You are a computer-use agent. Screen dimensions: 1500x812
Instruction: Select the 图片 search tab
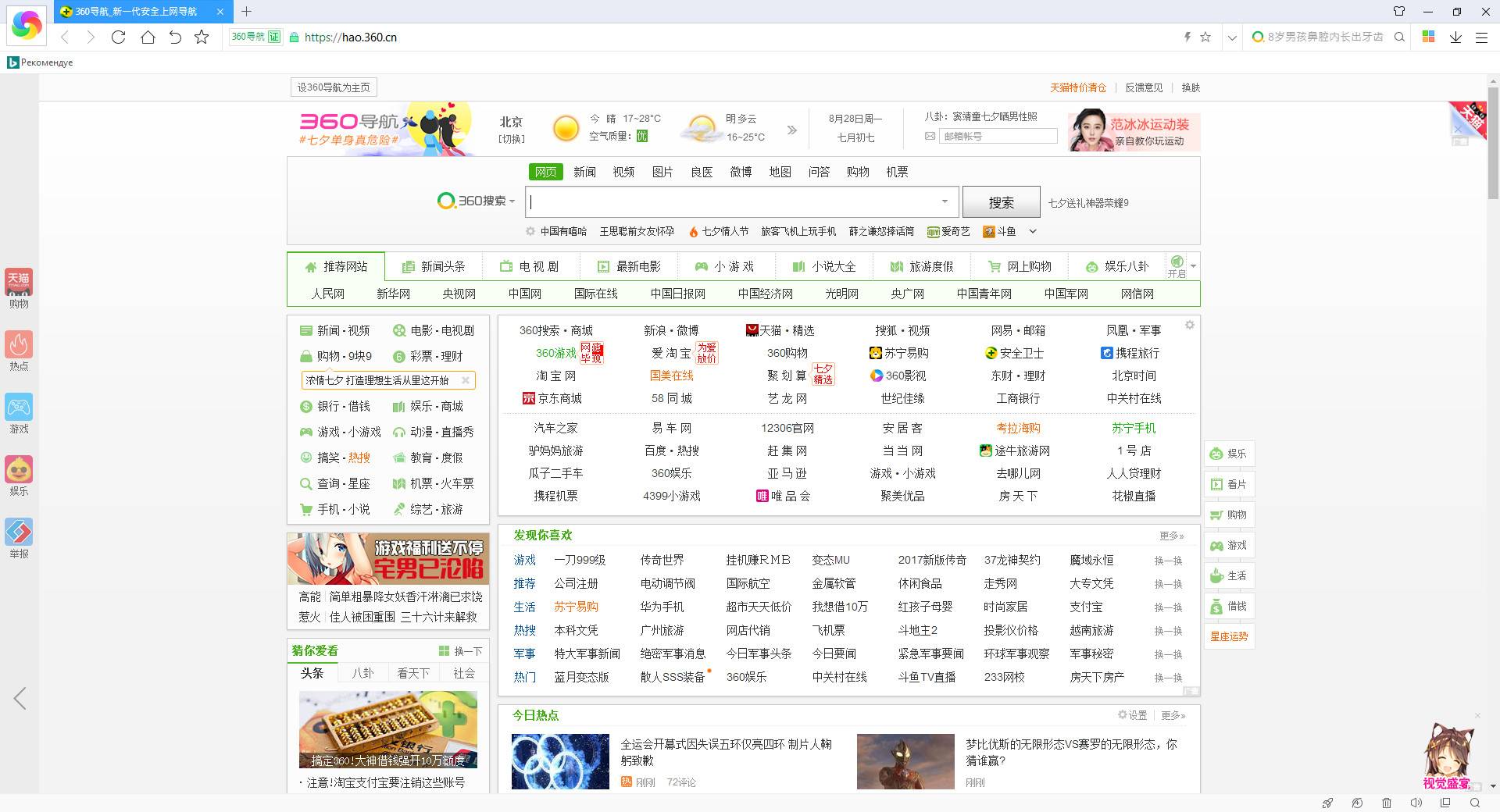662,172
